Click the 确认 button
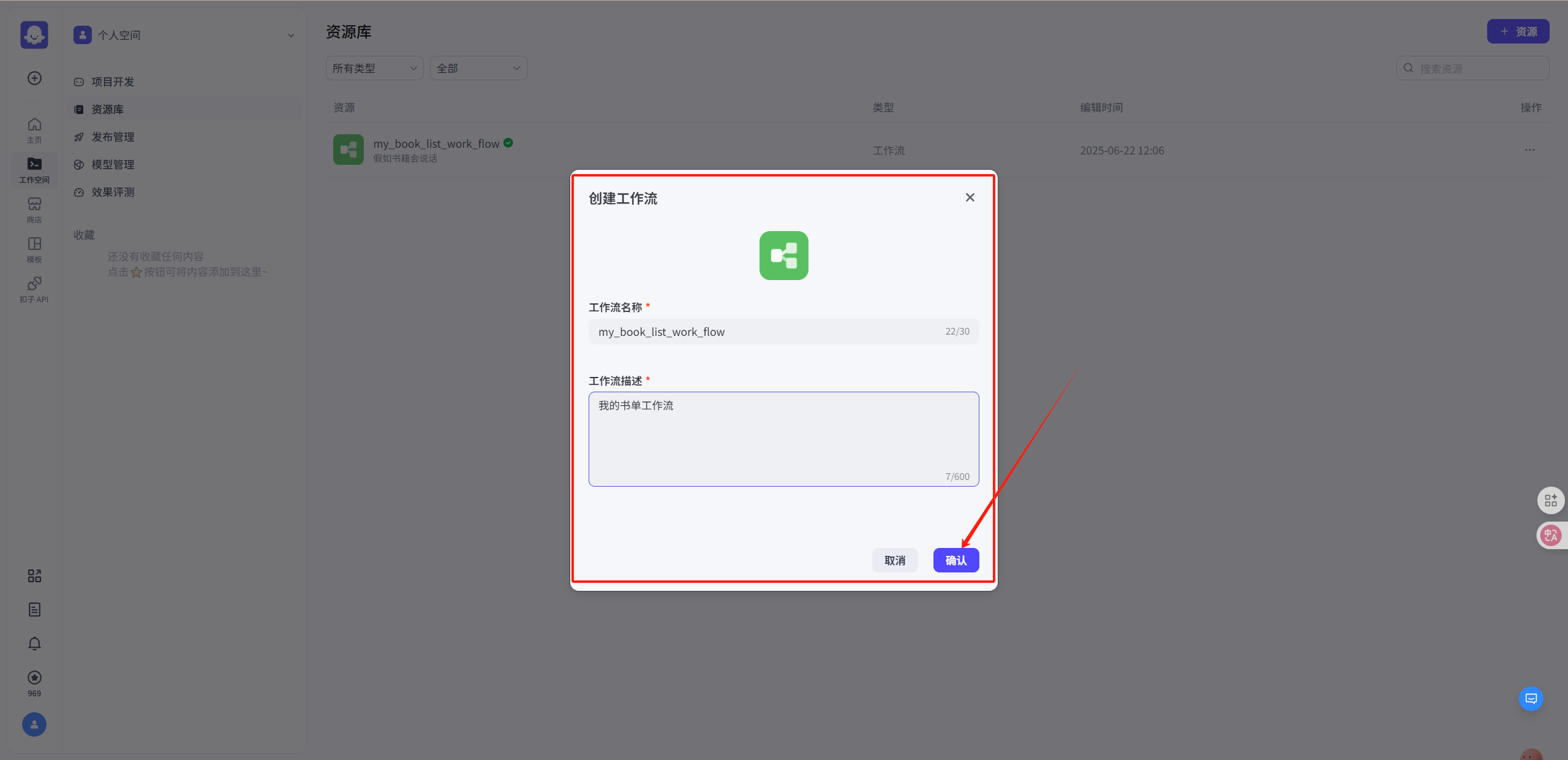The width and height of the screenshot is (1568, 760). [x=956, y=560]
